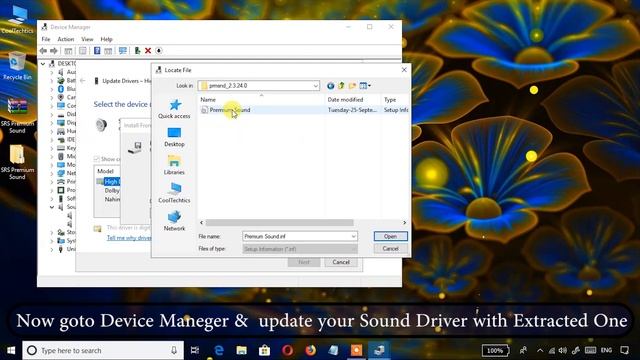Open the Action Center notification icon
This screenshot has height=360, width=640.
pos(624,350)
